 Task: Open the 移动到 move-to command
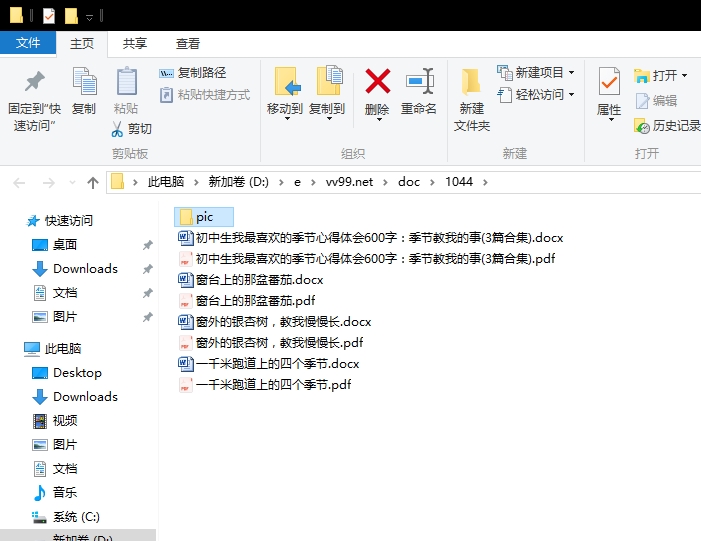[x=285, y=94]
